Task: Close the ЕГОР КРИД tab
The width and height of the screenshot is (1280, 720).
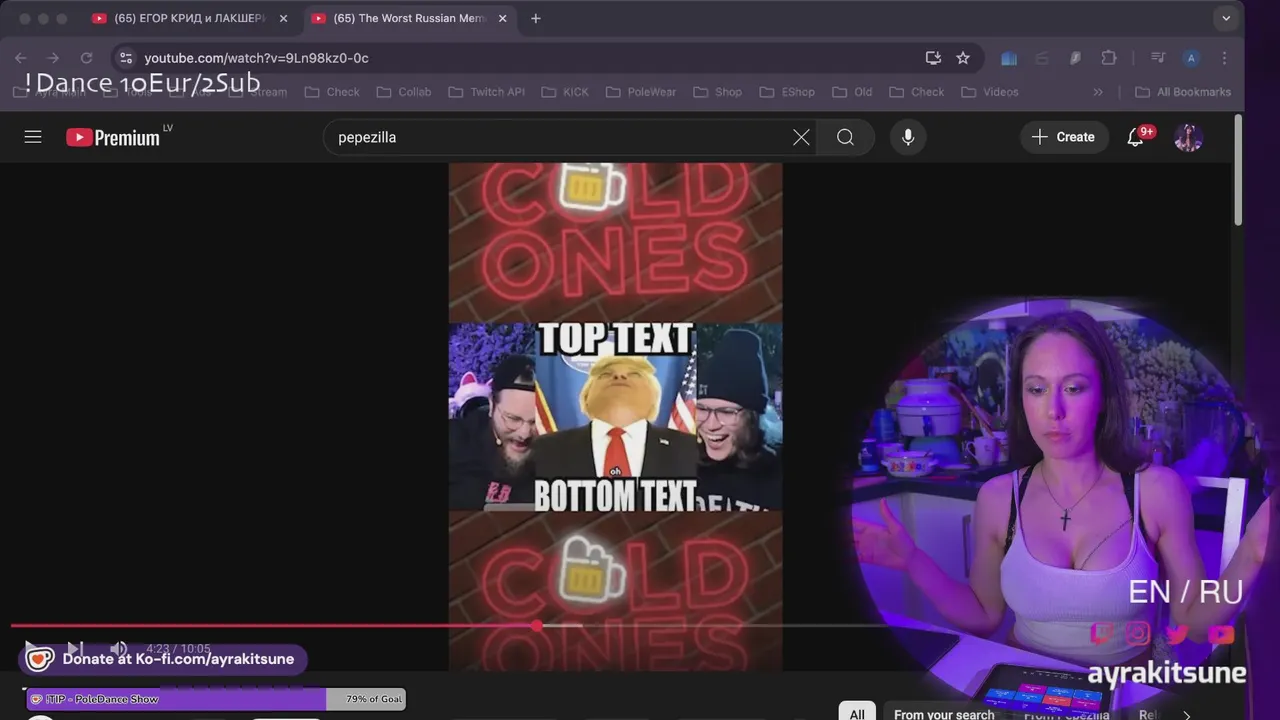Action: pyautogui.click(x=283, y=18)
